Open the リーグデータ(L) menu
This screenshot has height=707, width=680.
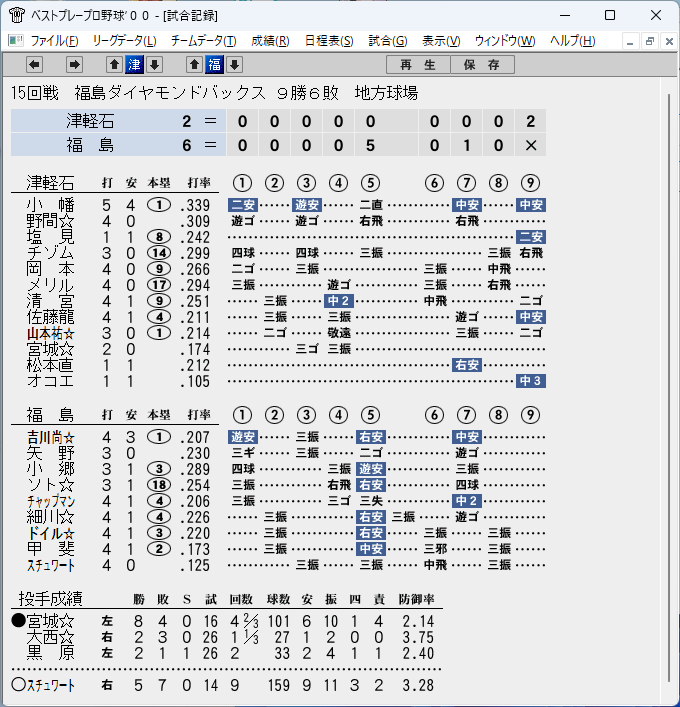pyautogui.click(x=124, y=41)
